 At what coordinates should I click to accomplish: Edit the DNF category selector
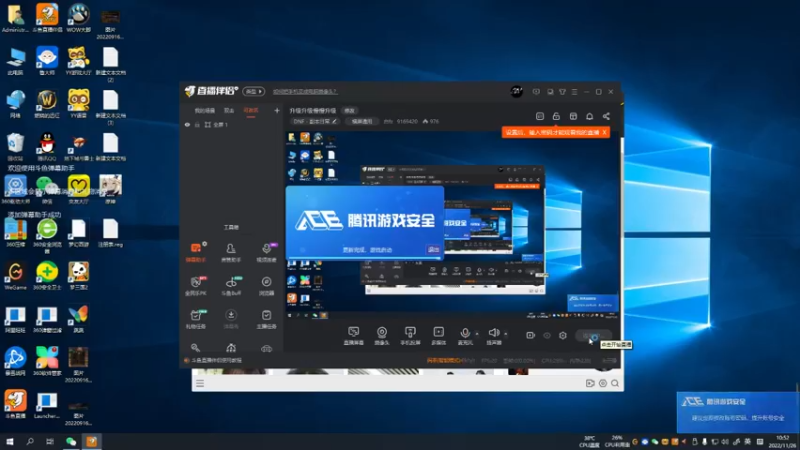tap(315, 121)
